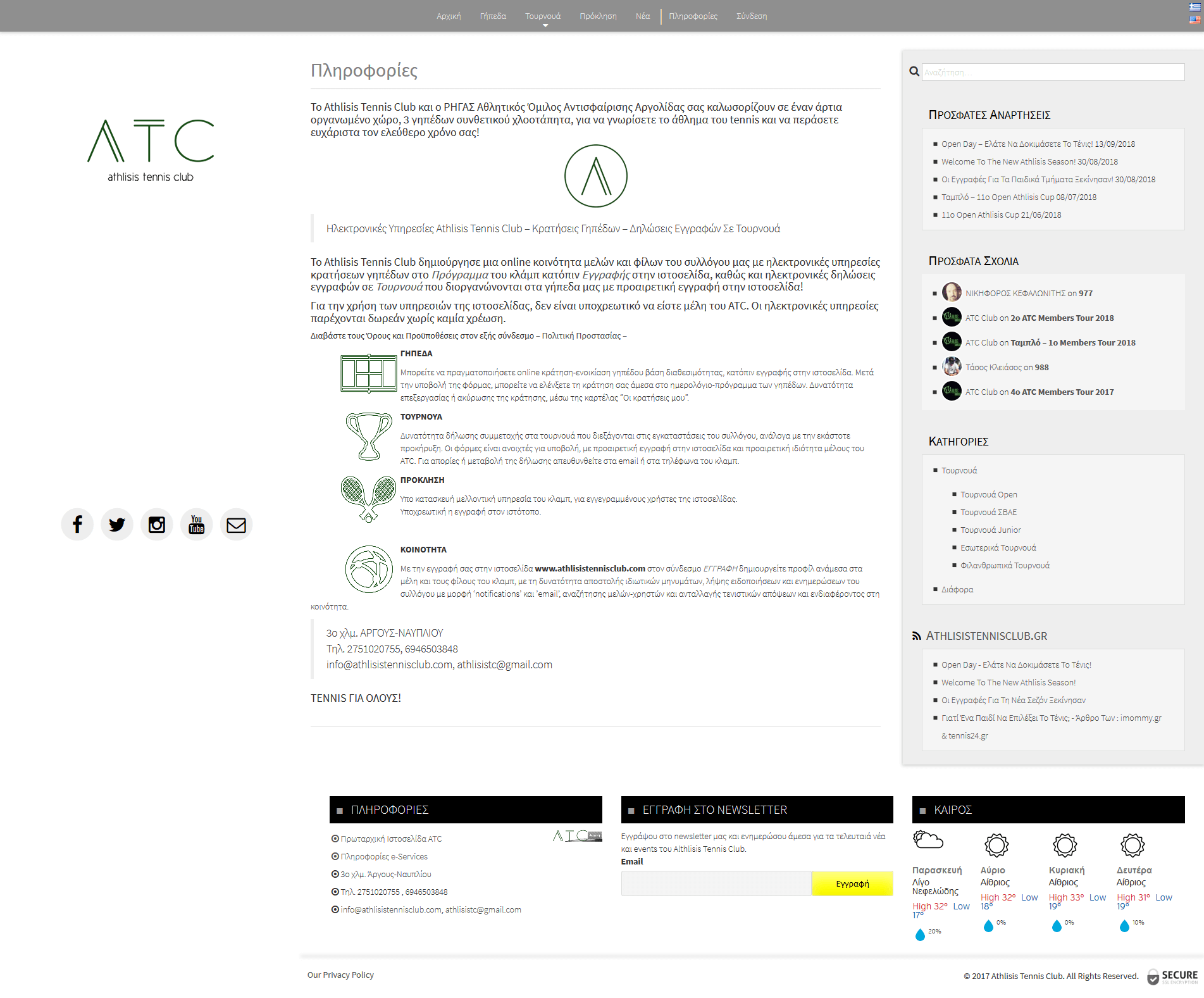Expand the Τουρνουά dropdown menu
The height and width of the screenshot is (998, 1204).
pos(543,16)
